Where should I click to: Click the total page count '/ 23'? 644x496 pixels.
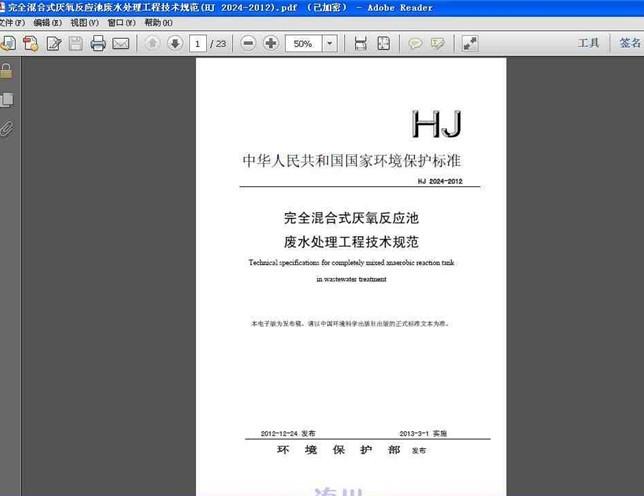tap(218, 44)
